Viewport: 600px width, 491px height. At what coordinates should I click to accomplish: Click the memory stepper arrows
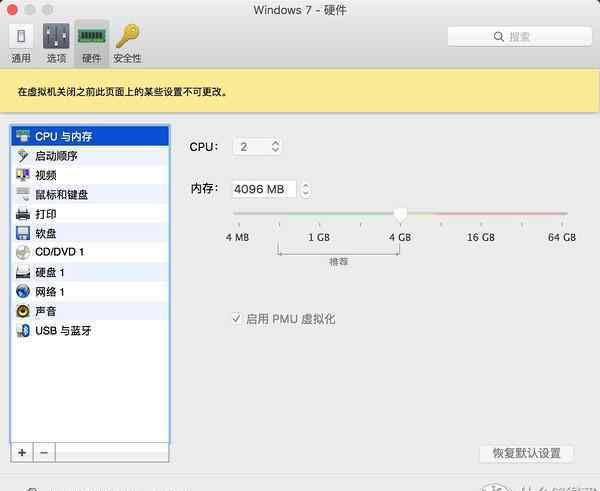305,189
